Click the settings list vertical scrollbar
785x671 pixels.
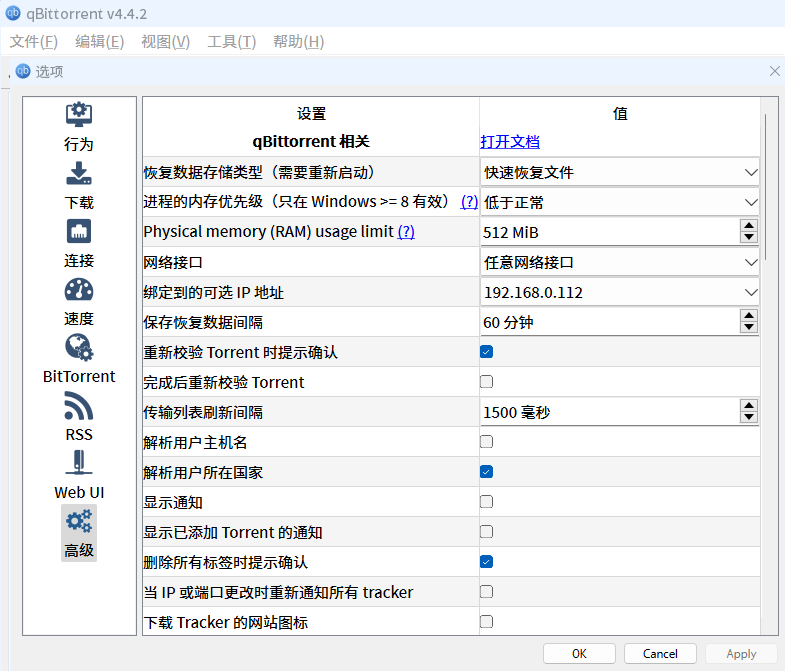(765, 186)
